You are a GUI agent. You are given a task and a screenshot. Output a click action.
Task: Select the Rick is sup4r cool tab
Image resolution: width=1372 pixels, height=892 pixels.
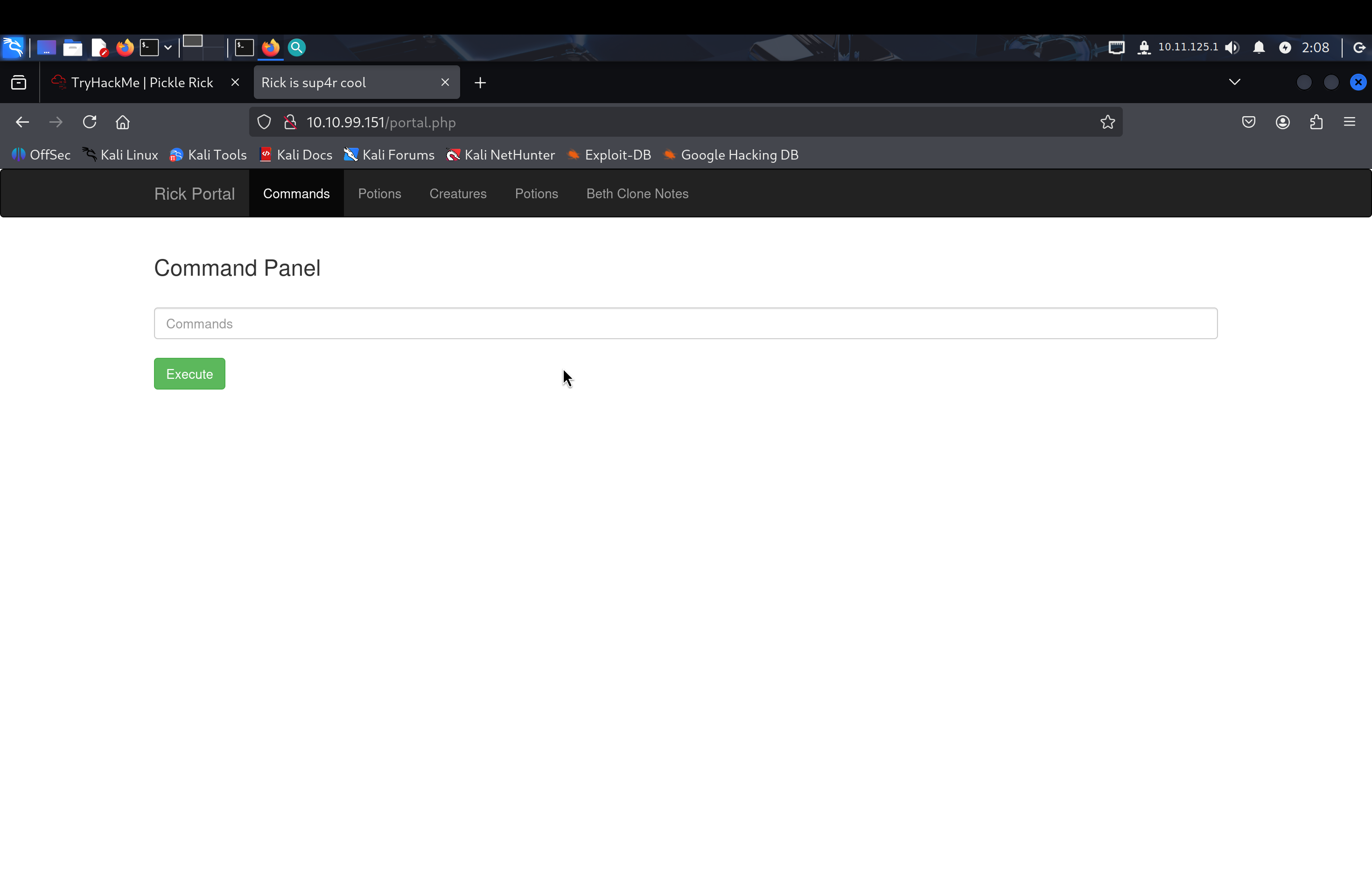click(357, 83)
